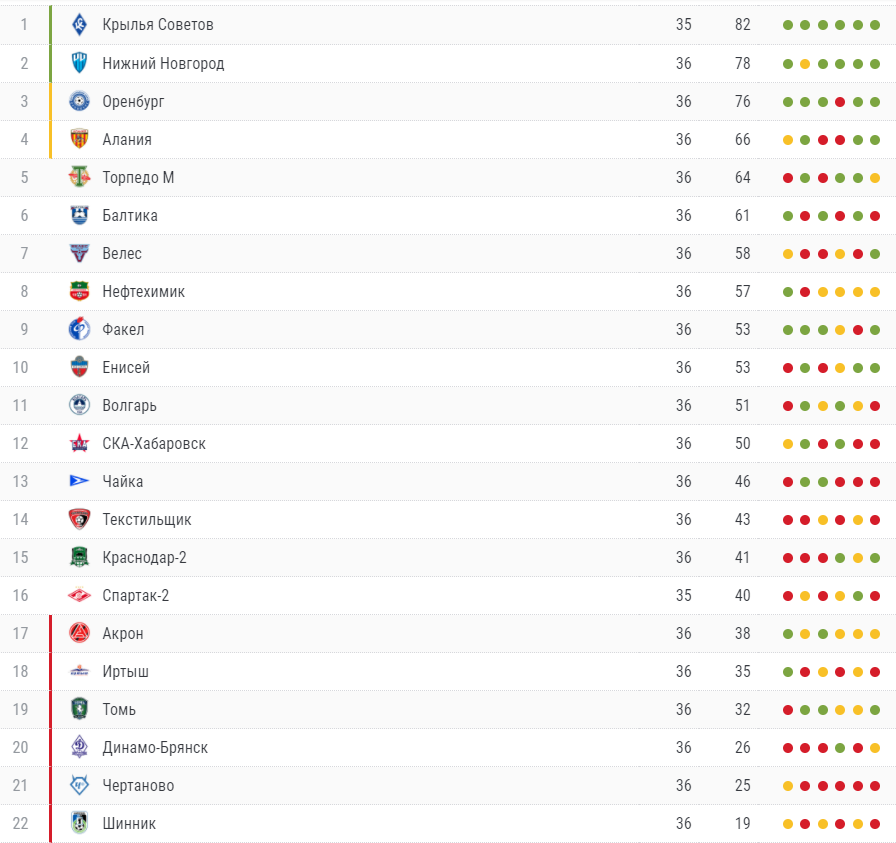
Task: Open the Текстильщик team page
Action: pyautogui.click(x=147, y=520)
